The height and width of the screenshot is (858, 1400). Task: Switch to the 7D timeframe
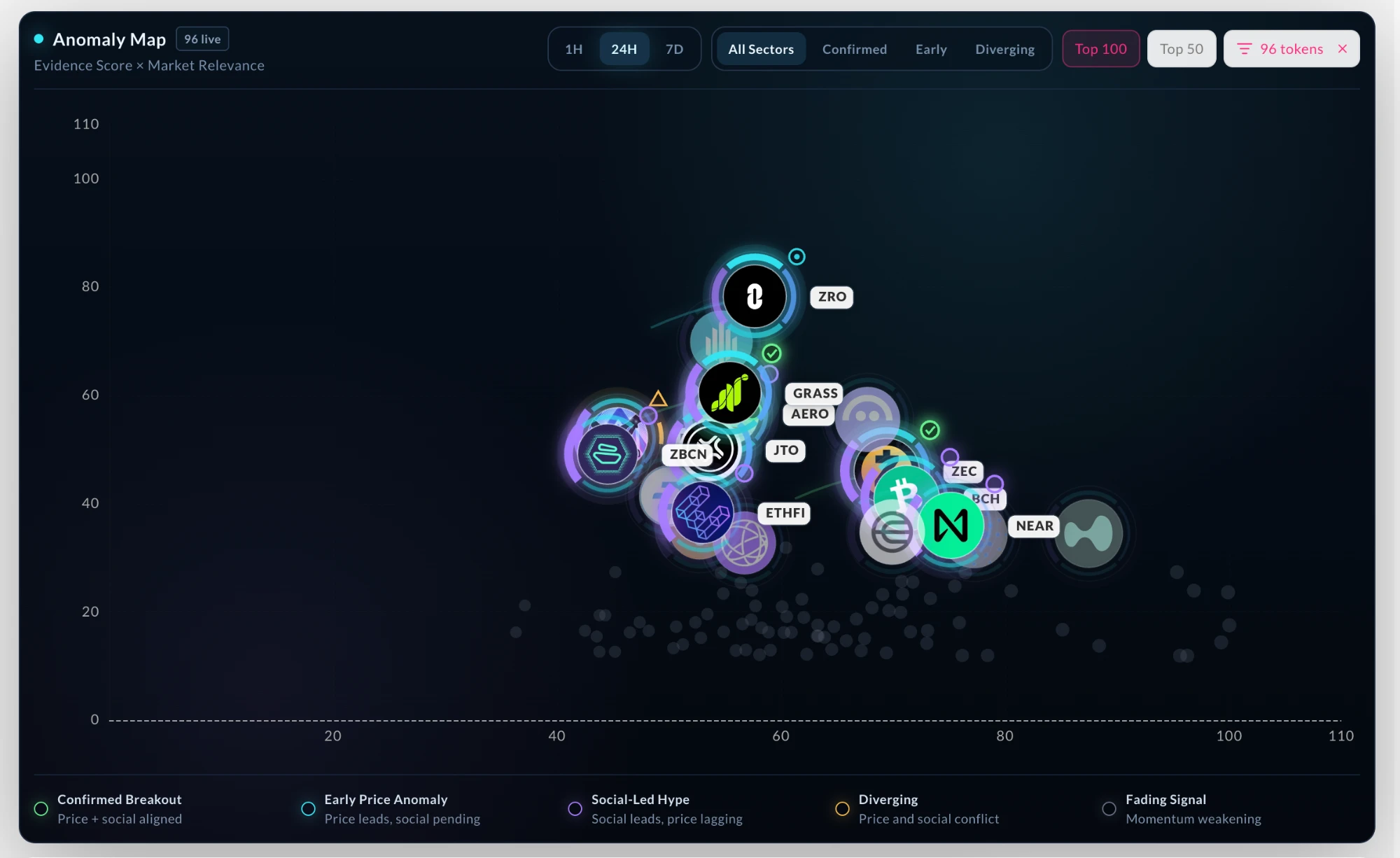click(x=674, y=49)
